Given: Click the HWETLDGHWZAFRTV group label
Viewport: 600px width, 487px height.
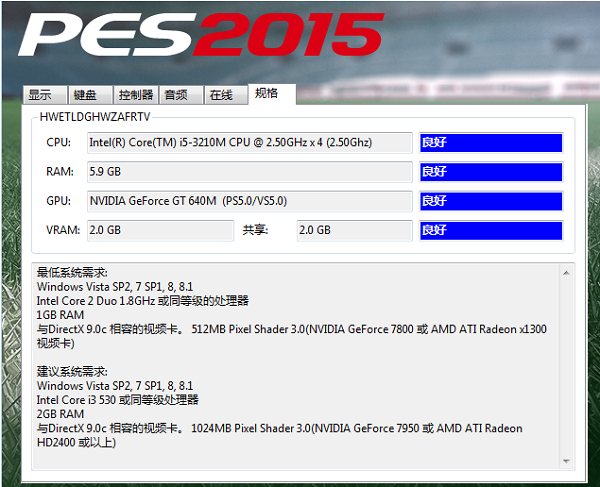Looking at the screenshot, I should click(x=95, y=117).
